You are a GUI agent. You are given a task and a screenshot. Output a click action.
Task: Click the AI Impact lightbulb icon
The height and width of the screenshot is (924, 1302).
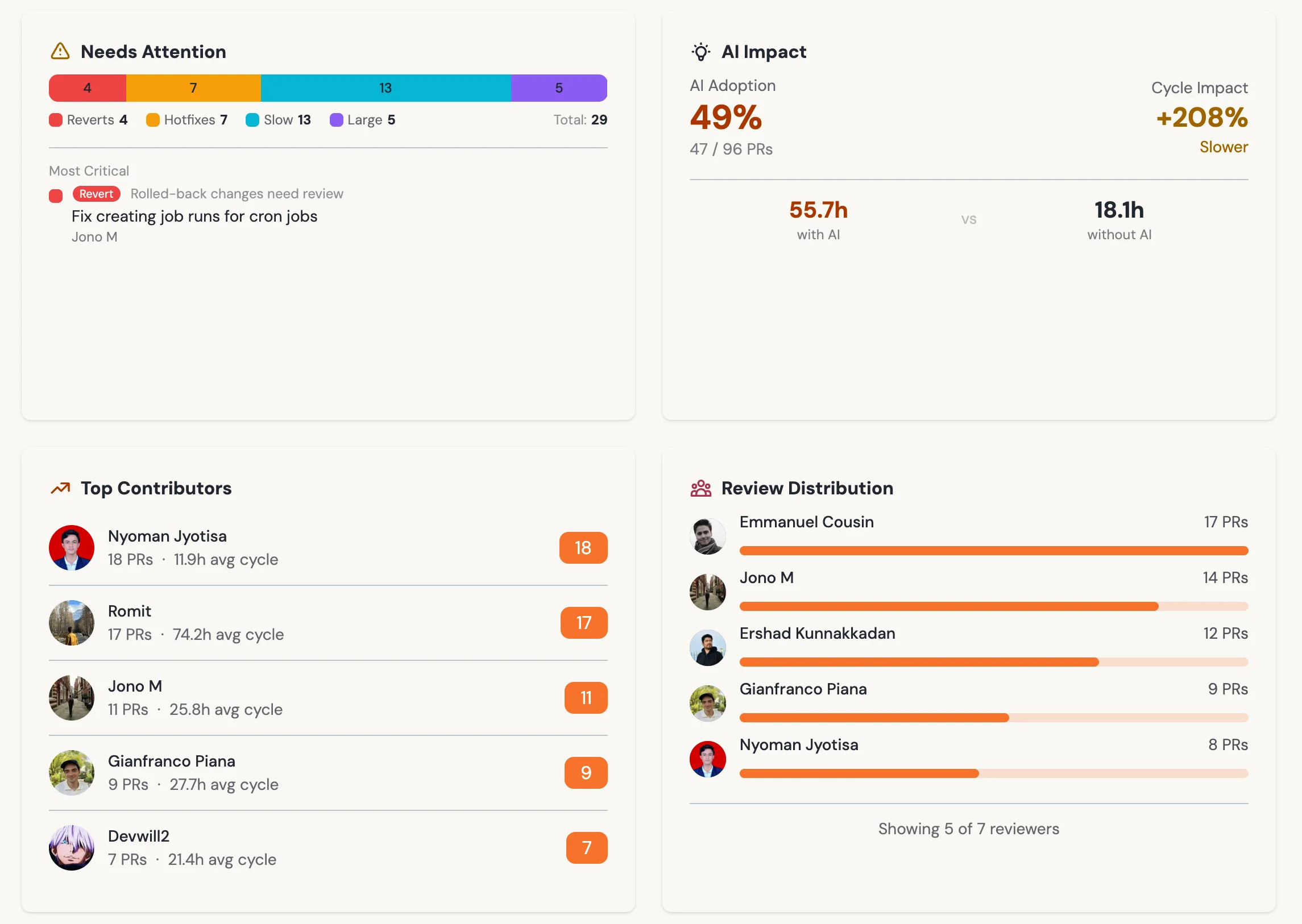701,52
